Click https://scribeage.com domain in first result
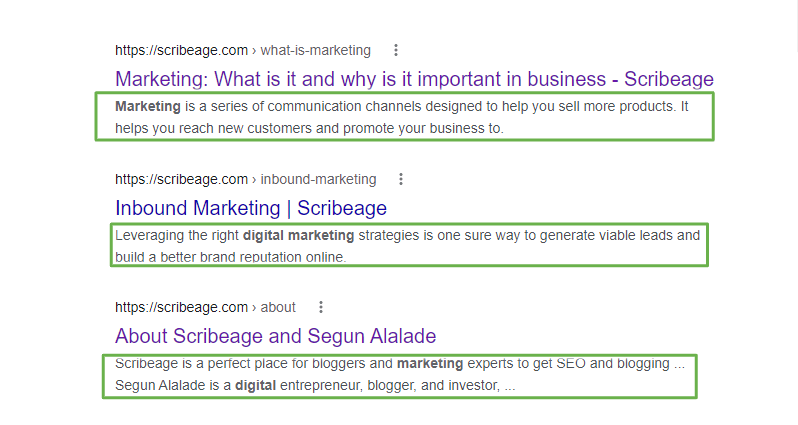Screen dimensions: 798x425 pos(181,50)
